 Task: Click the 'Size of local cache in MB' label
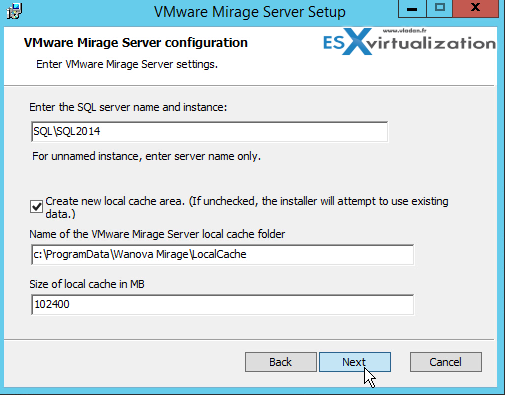tap(87, 284)
